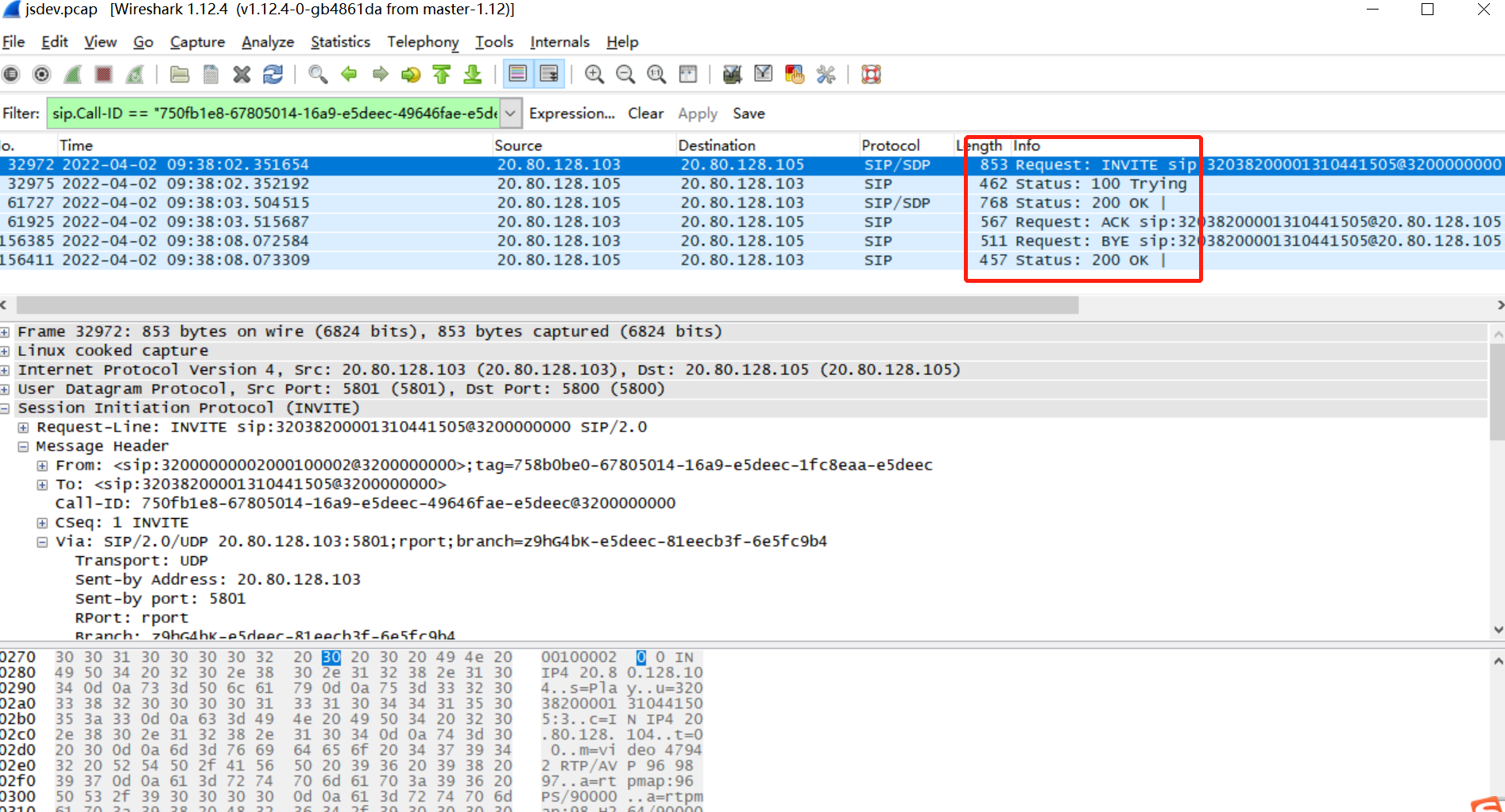
Task: Open the Statistics menu
Action: 340,42
